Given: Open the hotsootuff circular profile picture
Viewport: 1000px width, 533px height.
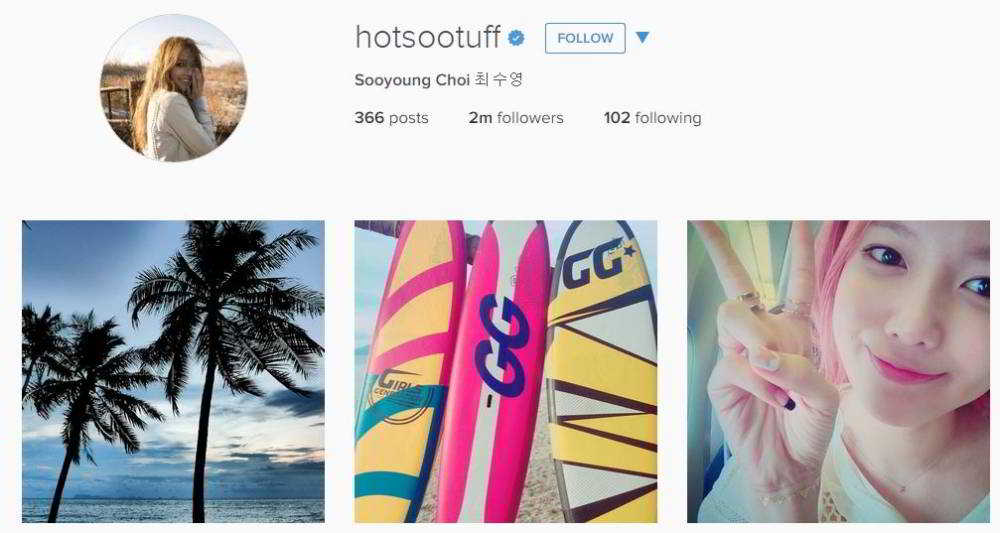Looking at the screenshot, I should click(173, 88).
